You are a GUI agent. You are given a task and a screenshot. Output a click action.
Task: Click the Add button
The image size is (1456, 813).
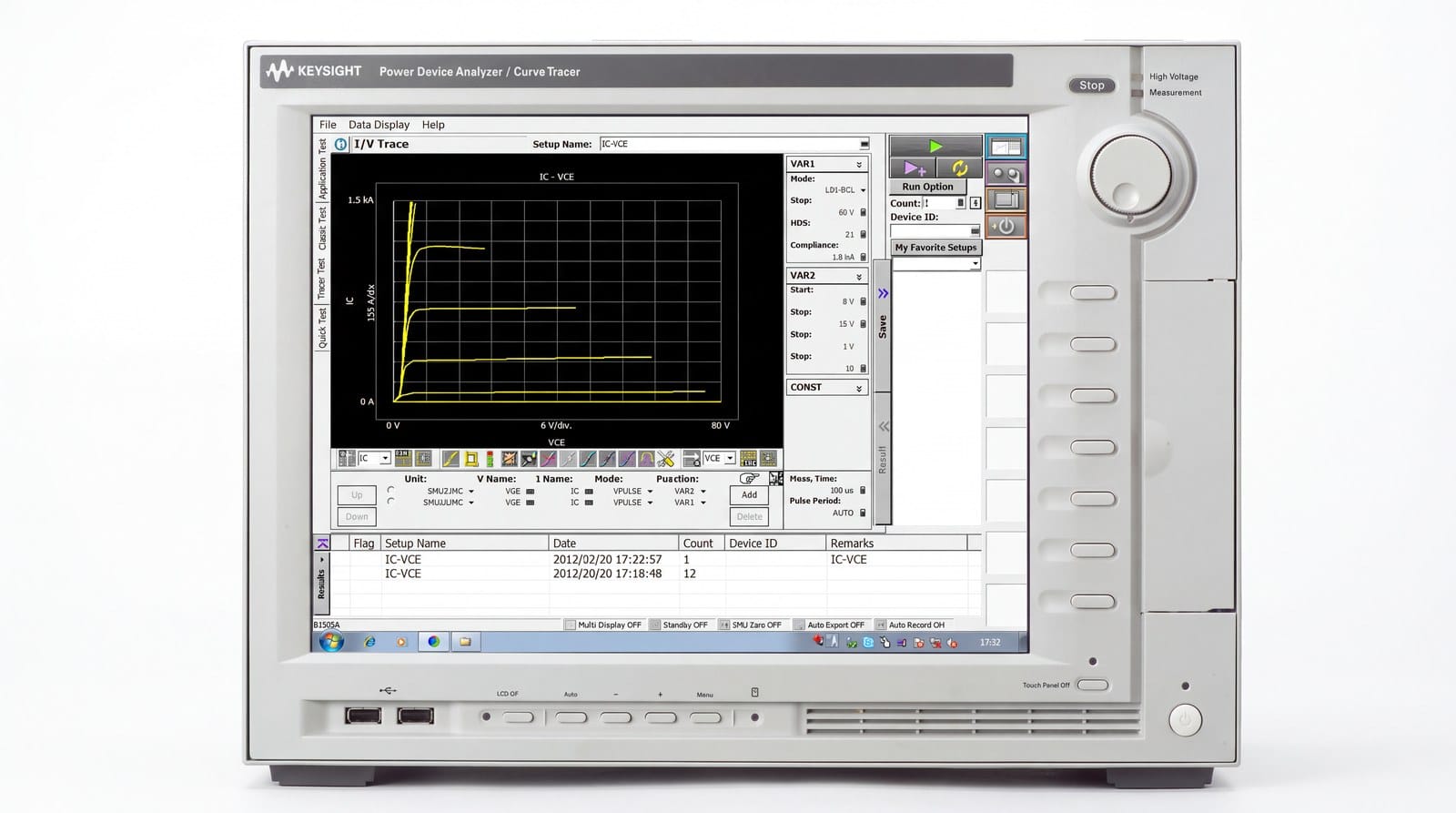click(749, 495)
